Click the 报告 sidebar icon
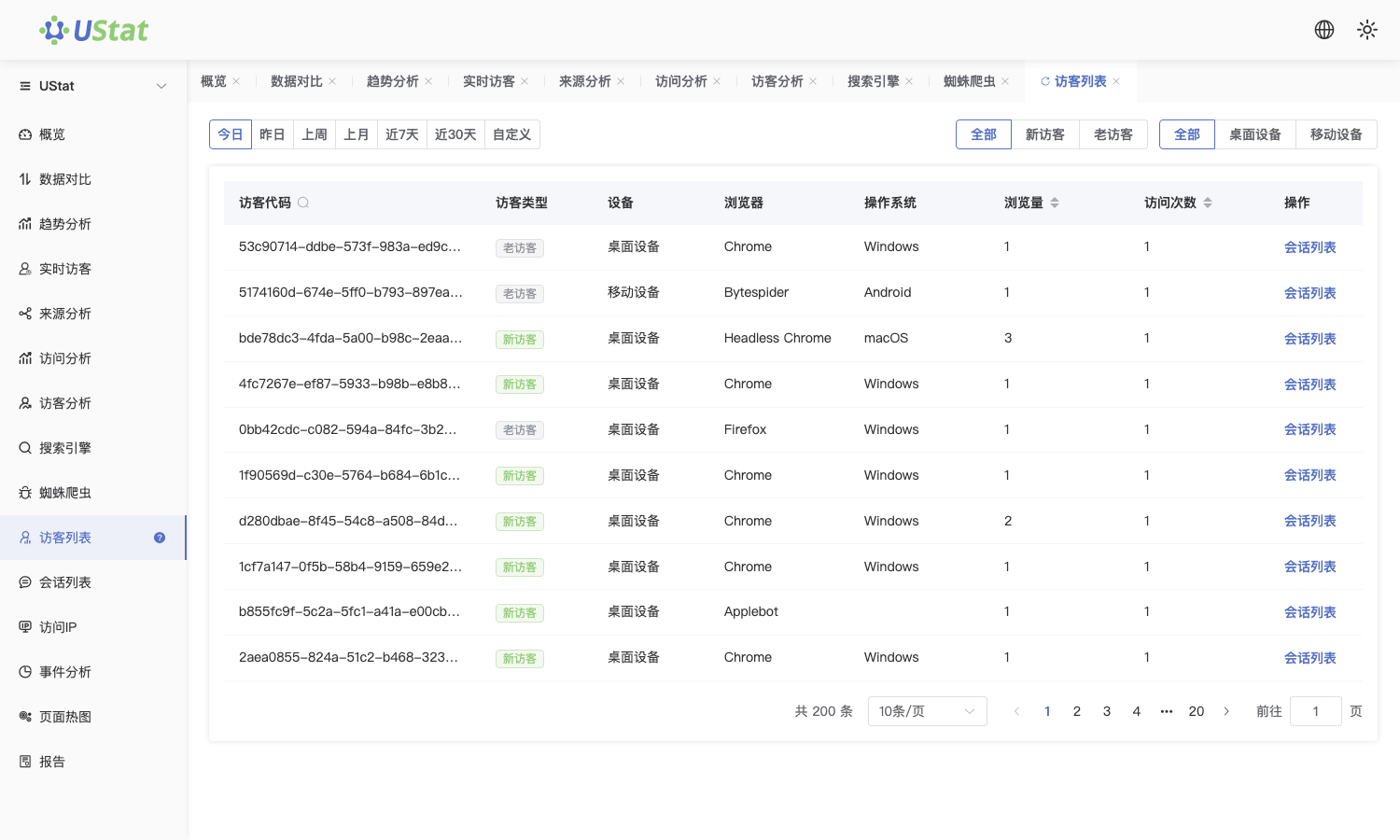This screenshot has width=1400, height=840. (x=25, y=762)
